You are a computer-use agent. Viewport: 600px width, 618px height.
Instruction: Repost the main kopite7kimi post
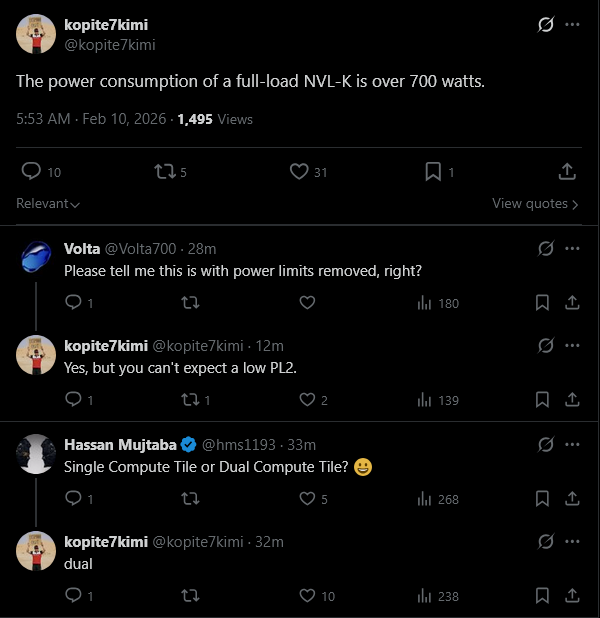[165, 172]
